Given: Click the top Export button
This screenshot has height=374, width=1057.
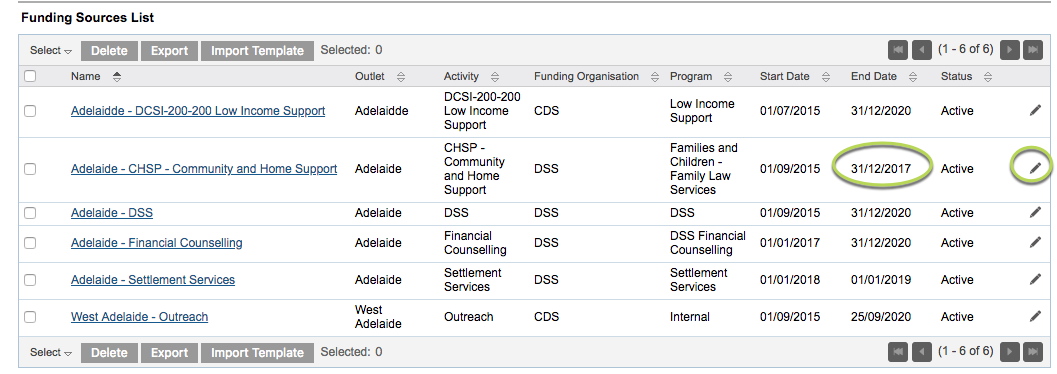Looking at the screenshot, I should coord(169,51).
